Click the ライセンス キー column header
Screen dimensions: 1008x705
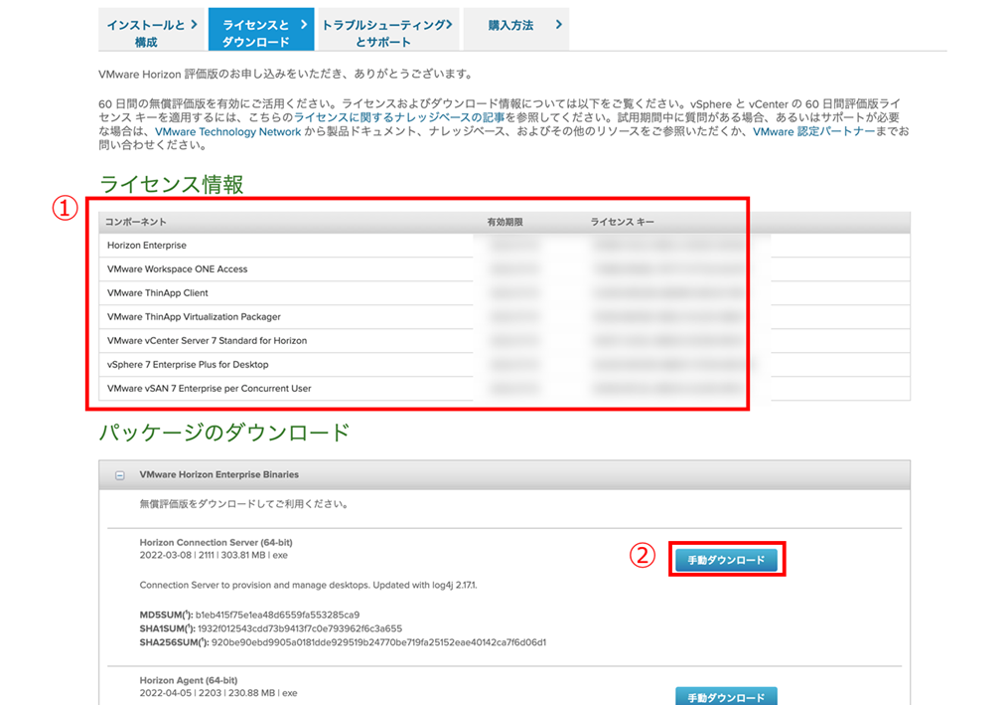coord(622,222)
